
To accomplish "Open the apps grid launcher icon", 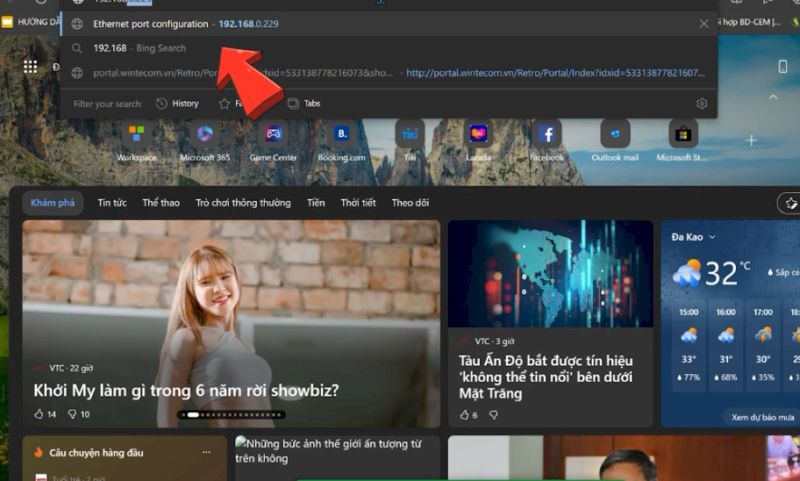I will click(x=30, y=67).
